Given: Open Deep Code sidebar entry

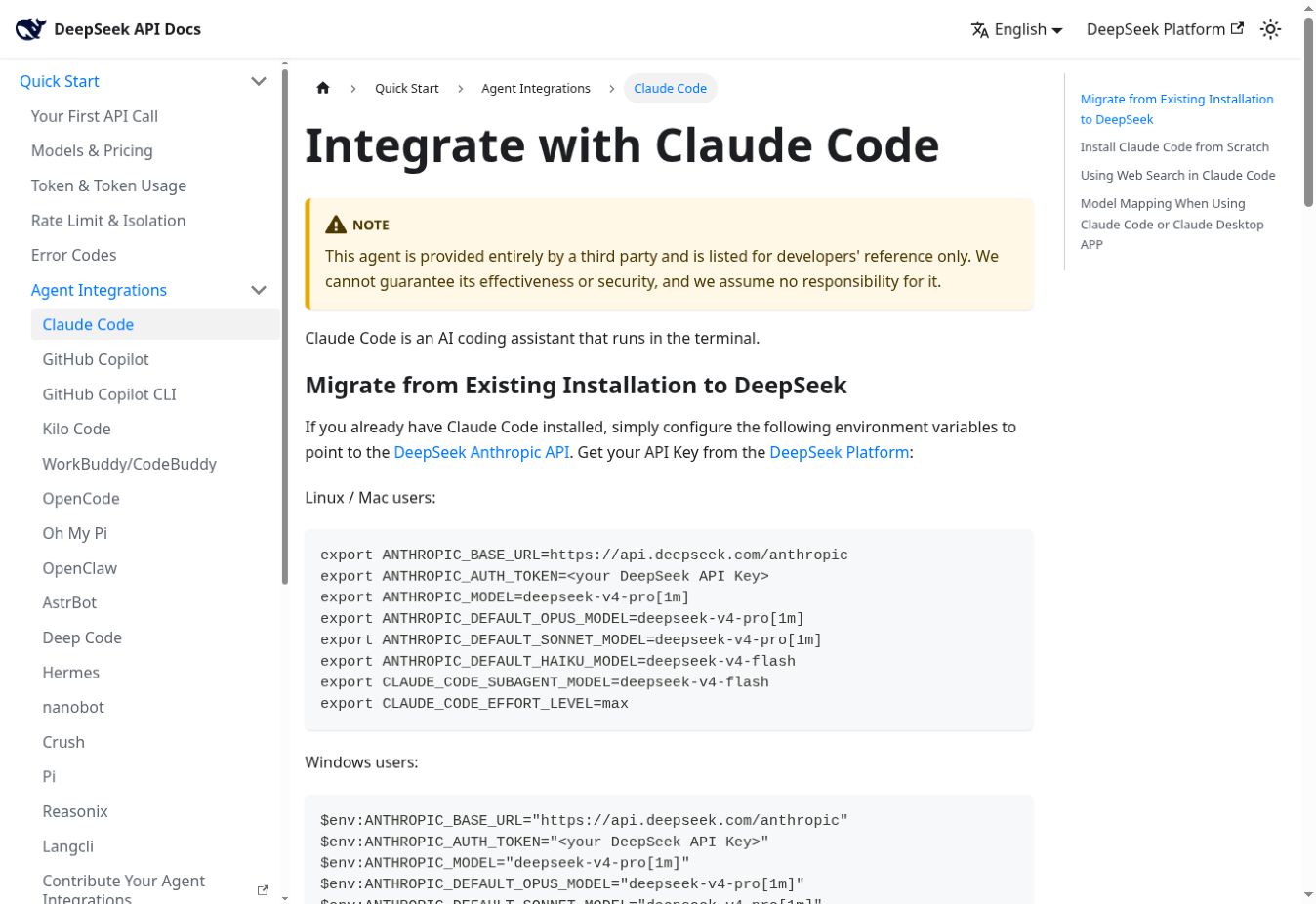Looking at the screenshot, I should tap(82, 637).
